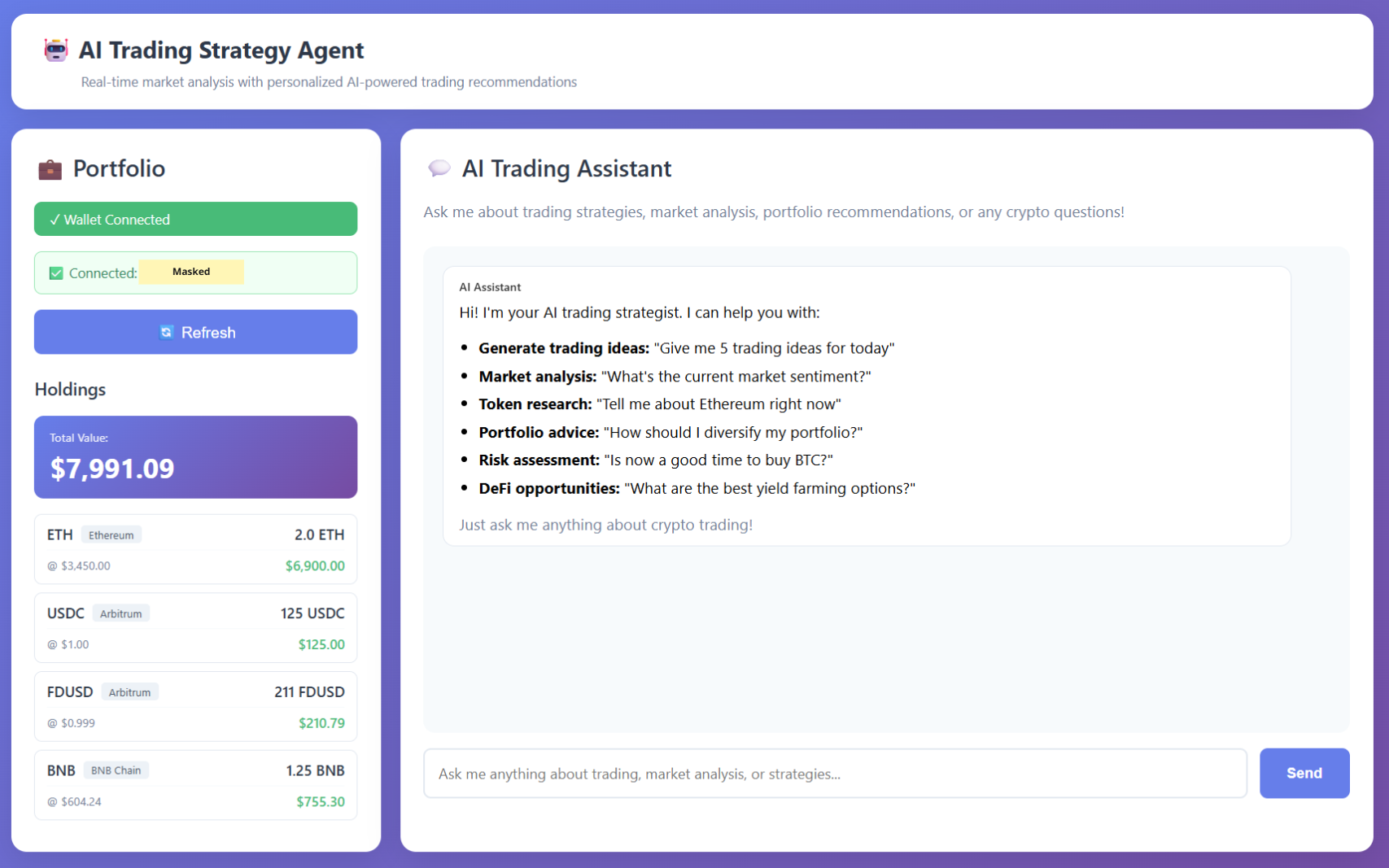Click the purple Total Value card

[x=195, y=457]
